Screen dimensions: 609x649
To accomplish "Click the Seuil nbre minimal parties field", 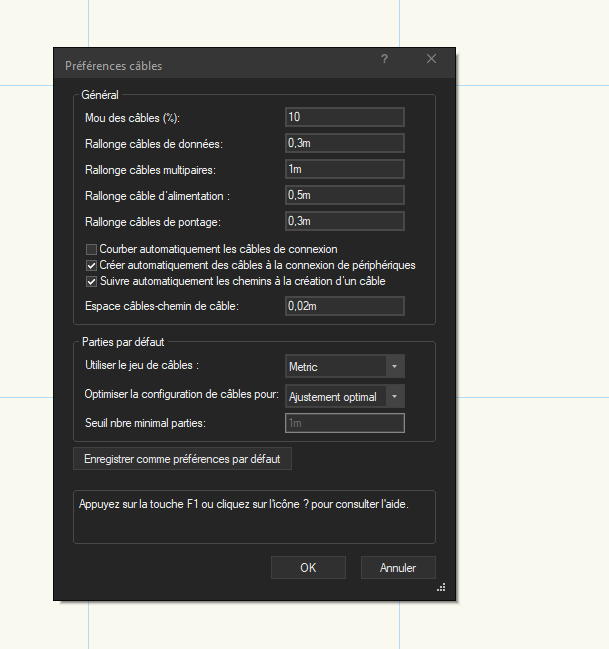I will coord(344,424).
